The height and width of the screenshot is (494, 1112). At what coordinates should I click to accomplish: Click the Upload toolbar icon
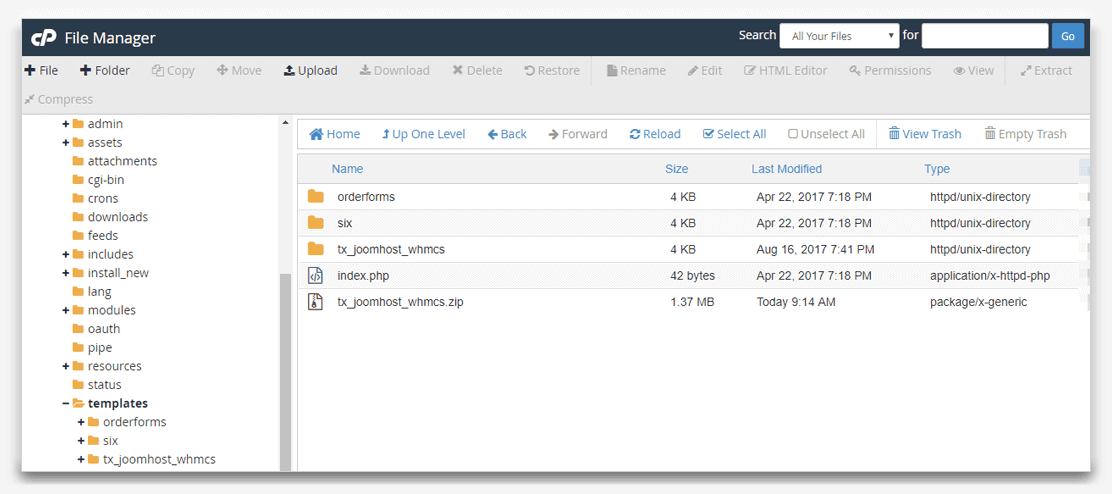[289, 71]
